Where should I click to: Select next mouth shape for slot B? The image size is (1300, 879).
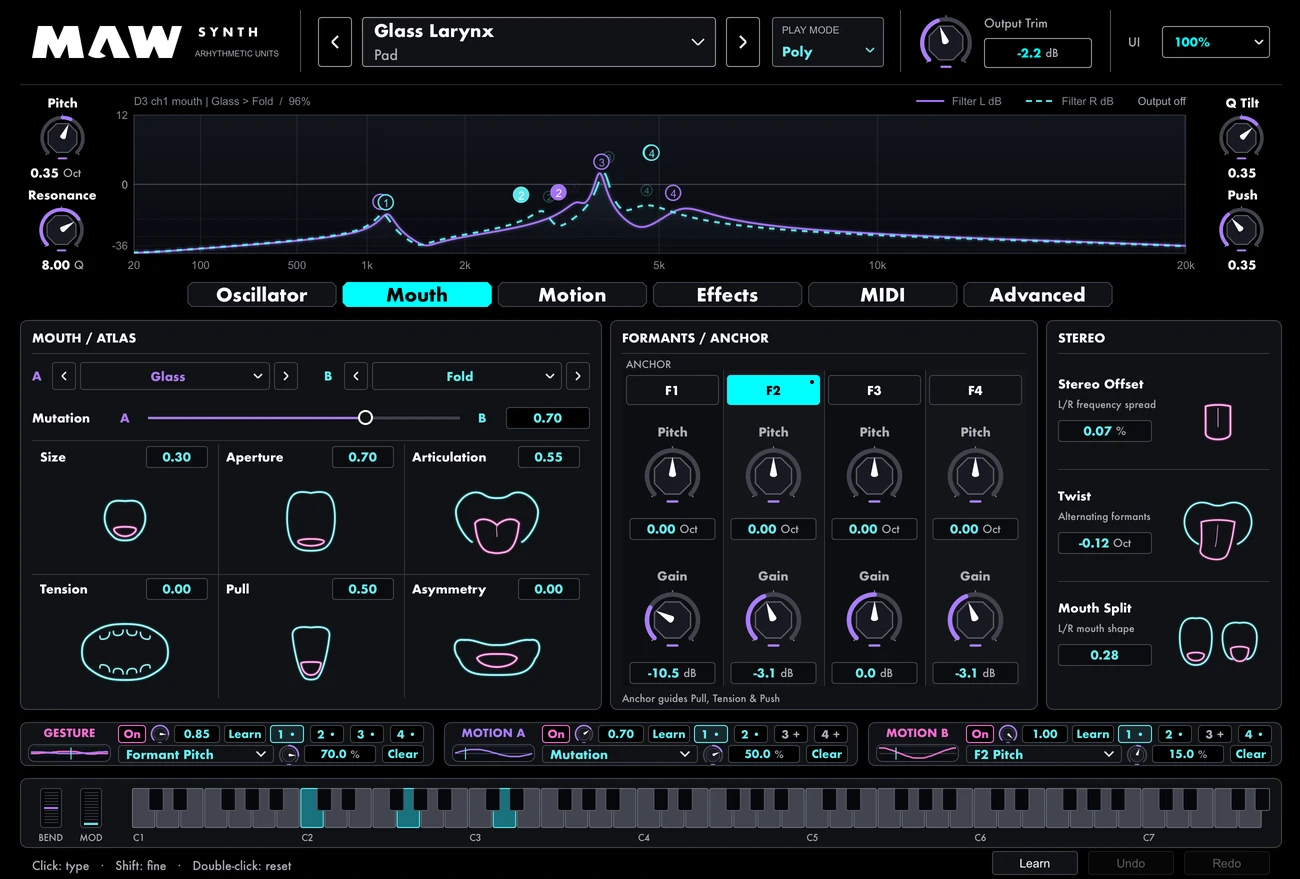[577, 376]
